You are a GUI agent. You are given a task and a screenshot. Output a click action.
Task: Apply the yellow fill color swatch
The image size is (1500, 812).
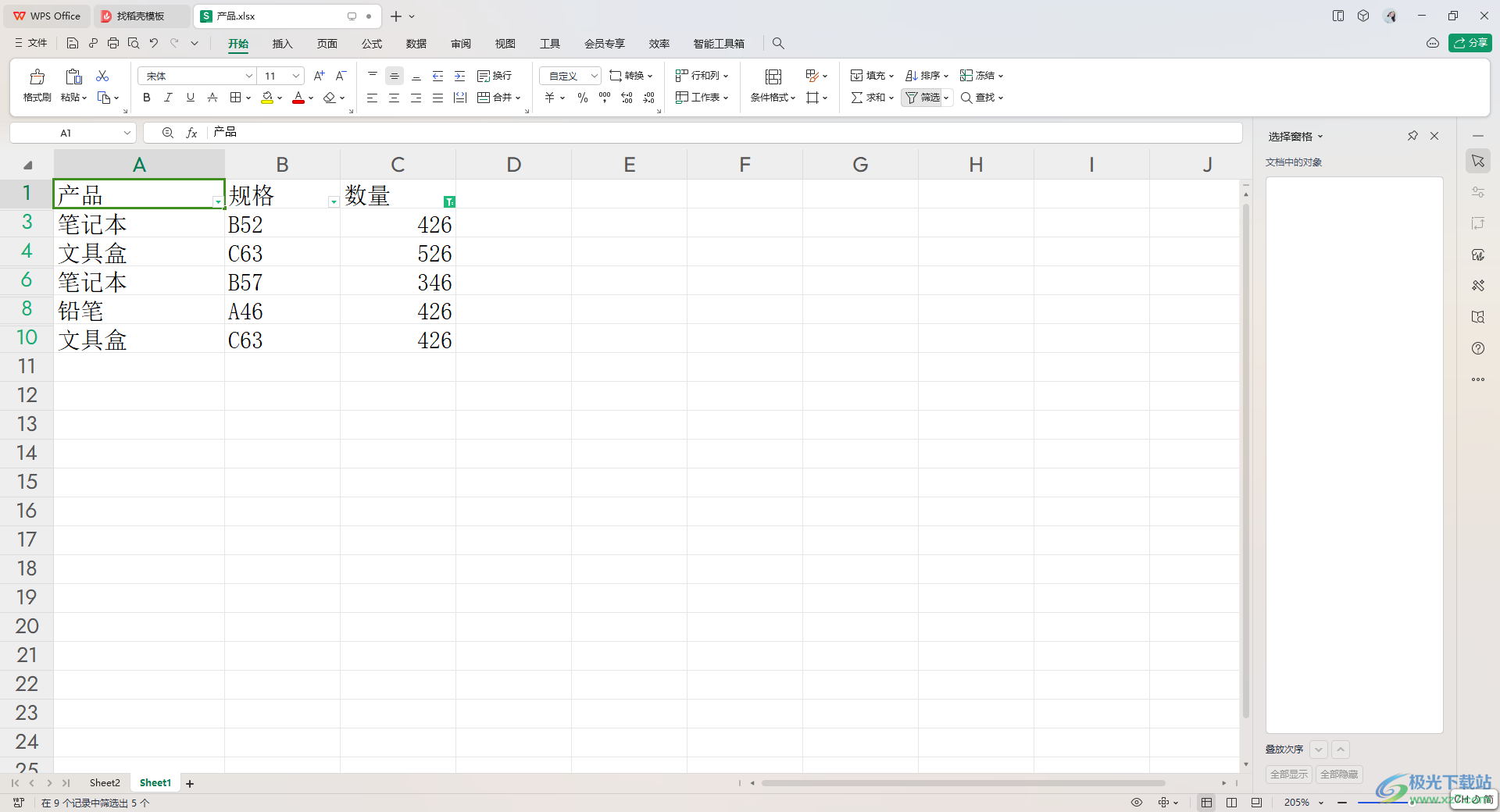point(267,98)
